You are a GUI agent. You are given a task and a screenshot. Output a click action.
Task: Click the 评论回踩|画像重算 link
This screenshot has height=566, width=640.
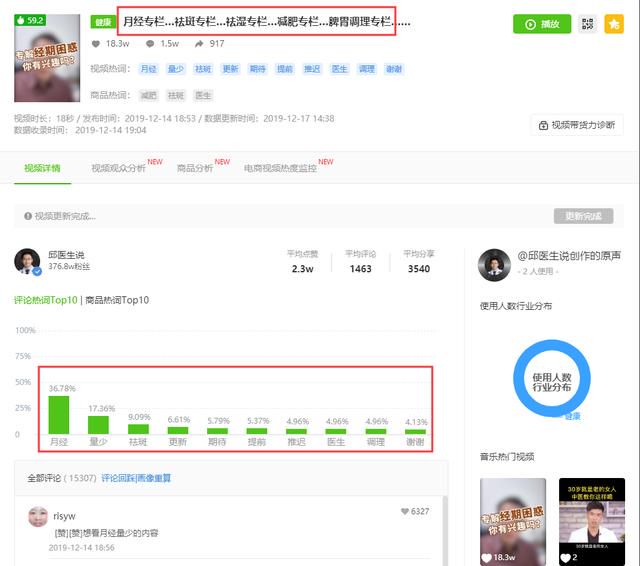click(x=136, y=478)
